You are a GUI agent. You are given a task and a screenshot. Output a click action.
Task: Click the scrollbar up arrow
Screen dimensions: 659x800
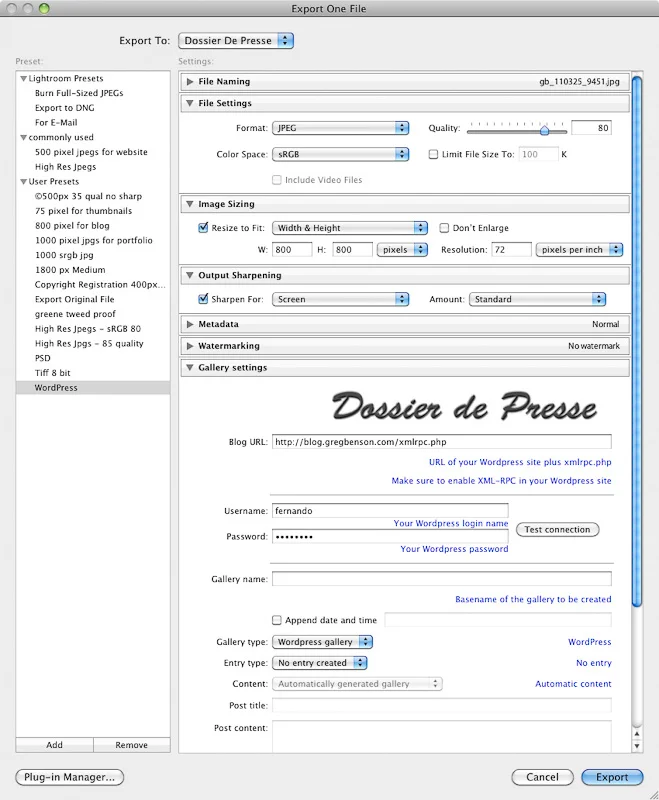(637, 734)
